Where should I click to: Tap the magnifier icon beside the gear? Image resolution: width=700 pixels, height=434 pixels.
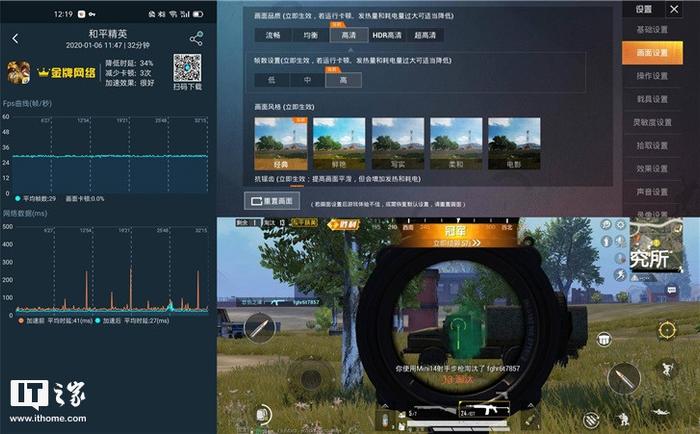pos(606,225)
